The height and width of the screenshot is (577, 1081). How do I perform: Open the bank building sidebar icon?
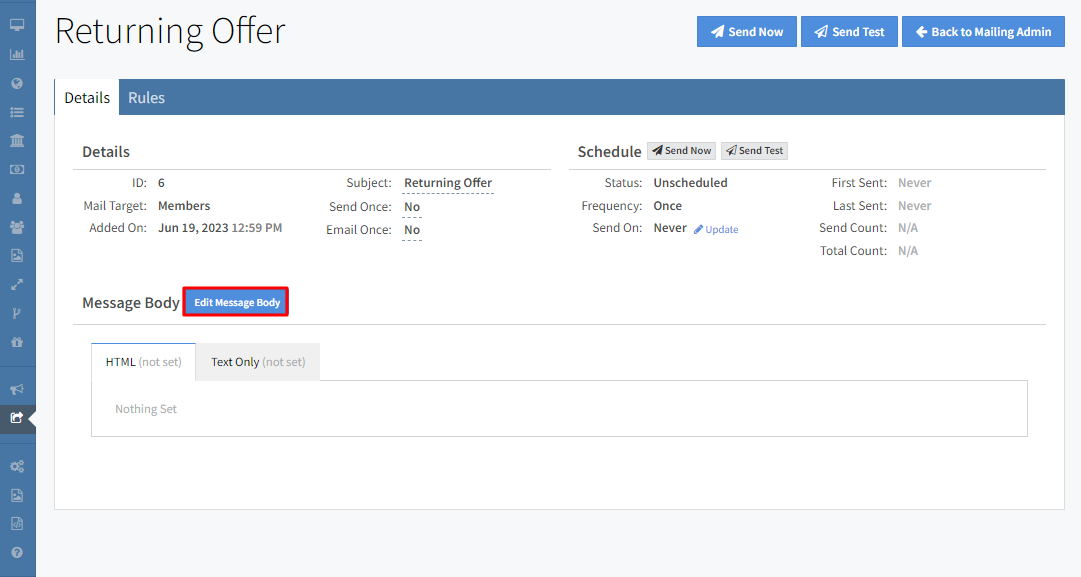(17, 140)
